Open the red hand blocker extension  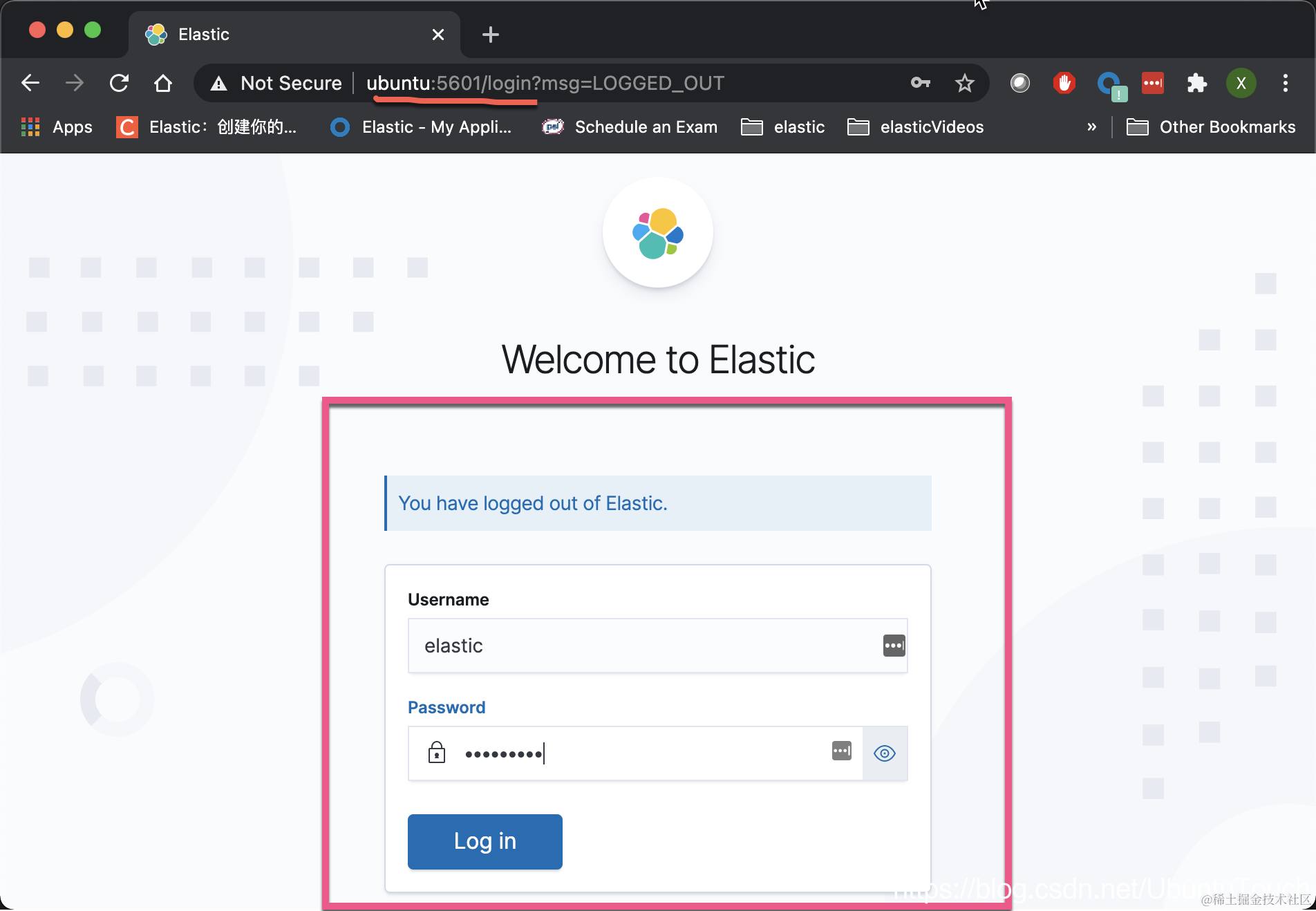pos(1064,83)
